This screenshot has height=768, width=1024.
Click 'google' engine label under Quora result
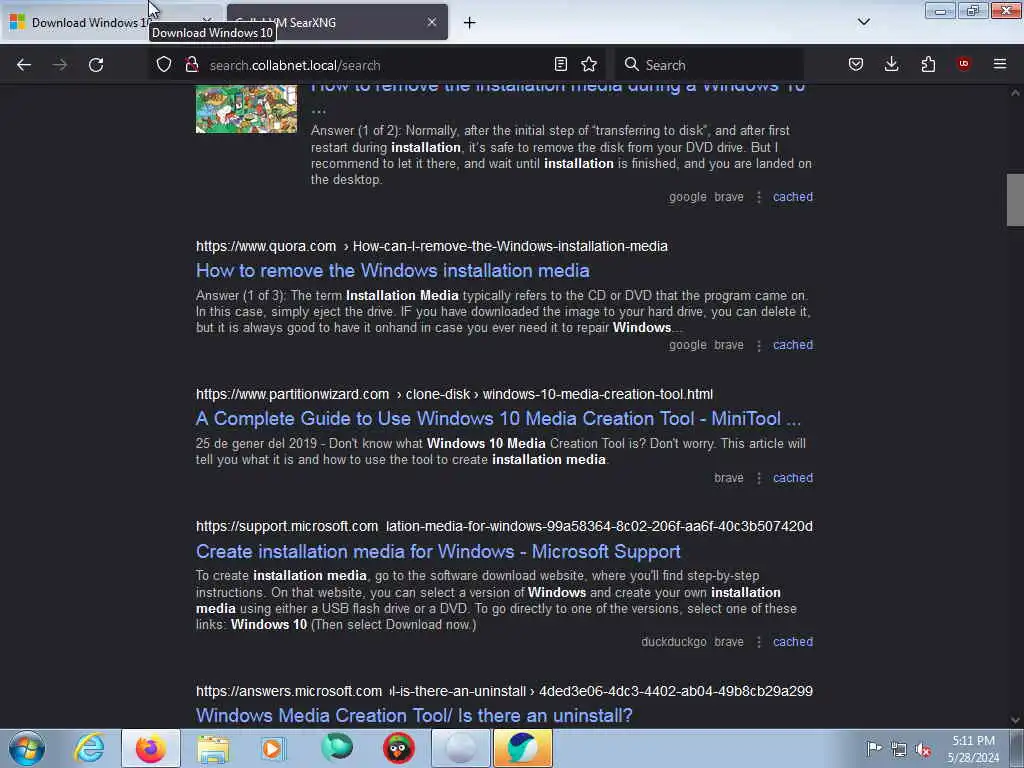[688, 345]
